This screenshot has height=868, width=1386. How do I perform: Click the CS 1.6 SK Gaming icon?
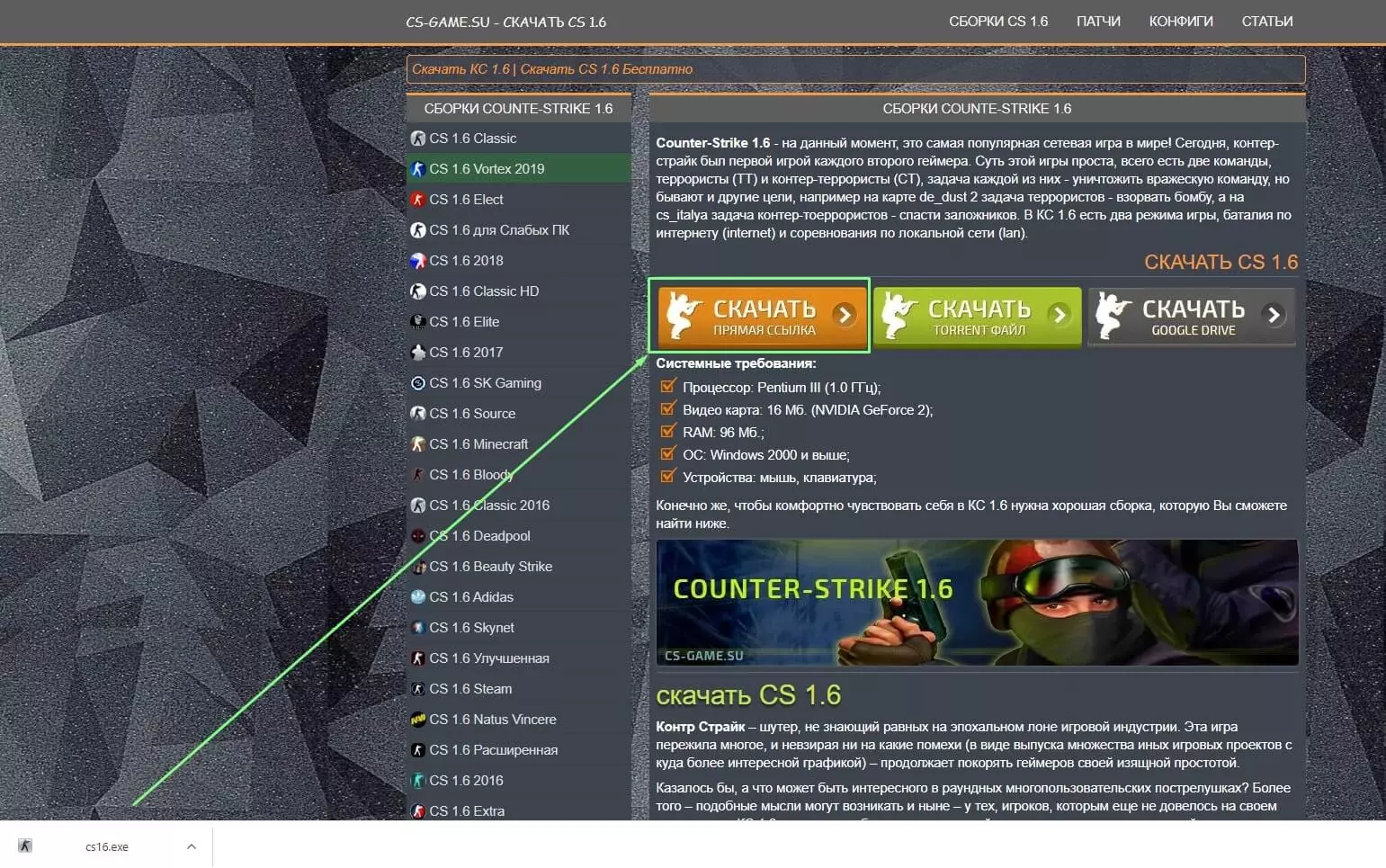(x=417, y=383)
